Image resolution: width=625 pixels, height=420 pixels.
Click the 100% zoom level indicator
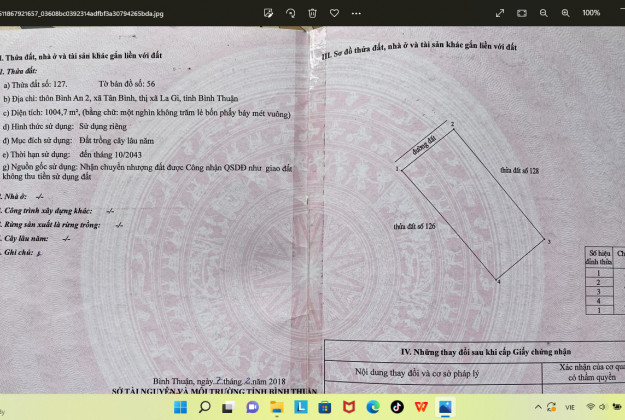(591, 13)
